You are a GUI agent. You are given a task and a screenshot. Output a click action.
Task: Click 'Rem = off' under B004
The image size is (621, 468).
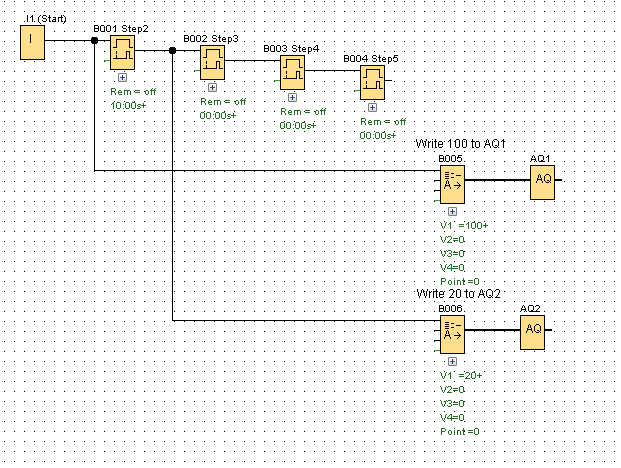point(383,122)
